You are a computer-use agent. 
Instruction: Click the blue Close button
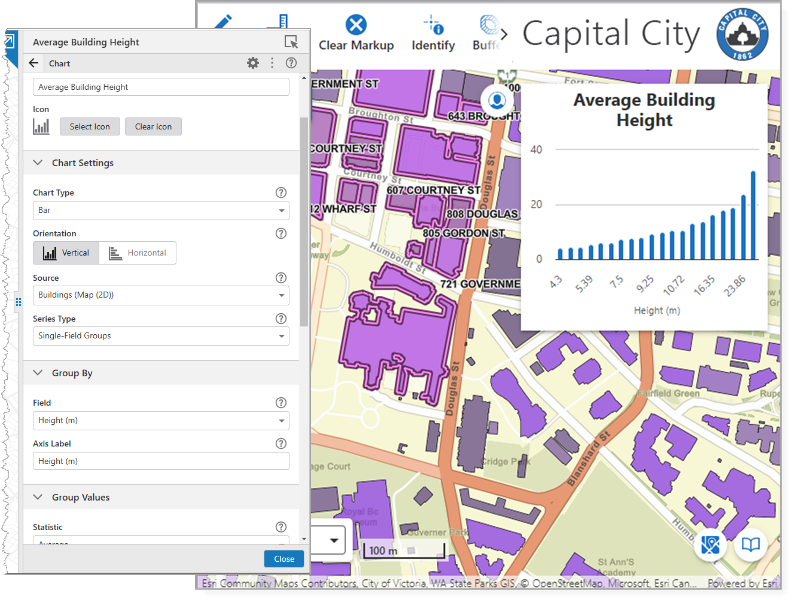[284, 558]
